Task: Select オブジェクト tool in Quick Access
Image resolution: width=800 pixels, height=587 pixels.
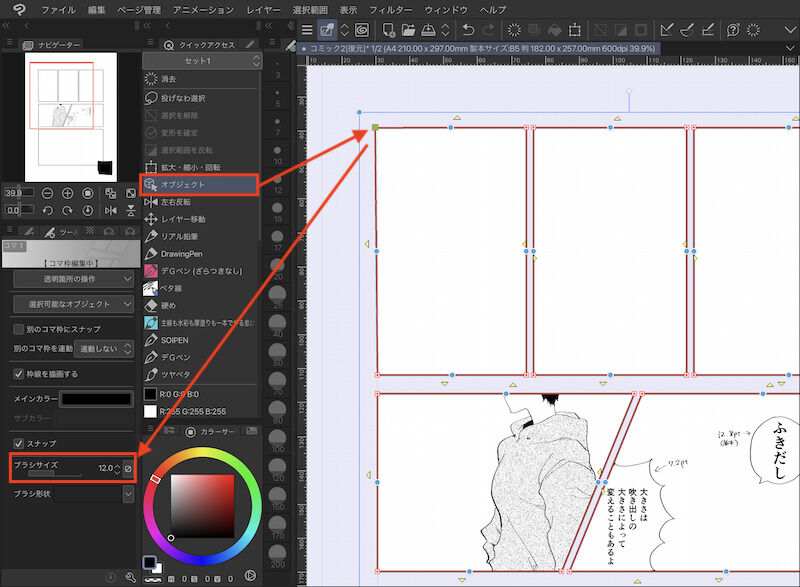Action: tap(199, 184)
